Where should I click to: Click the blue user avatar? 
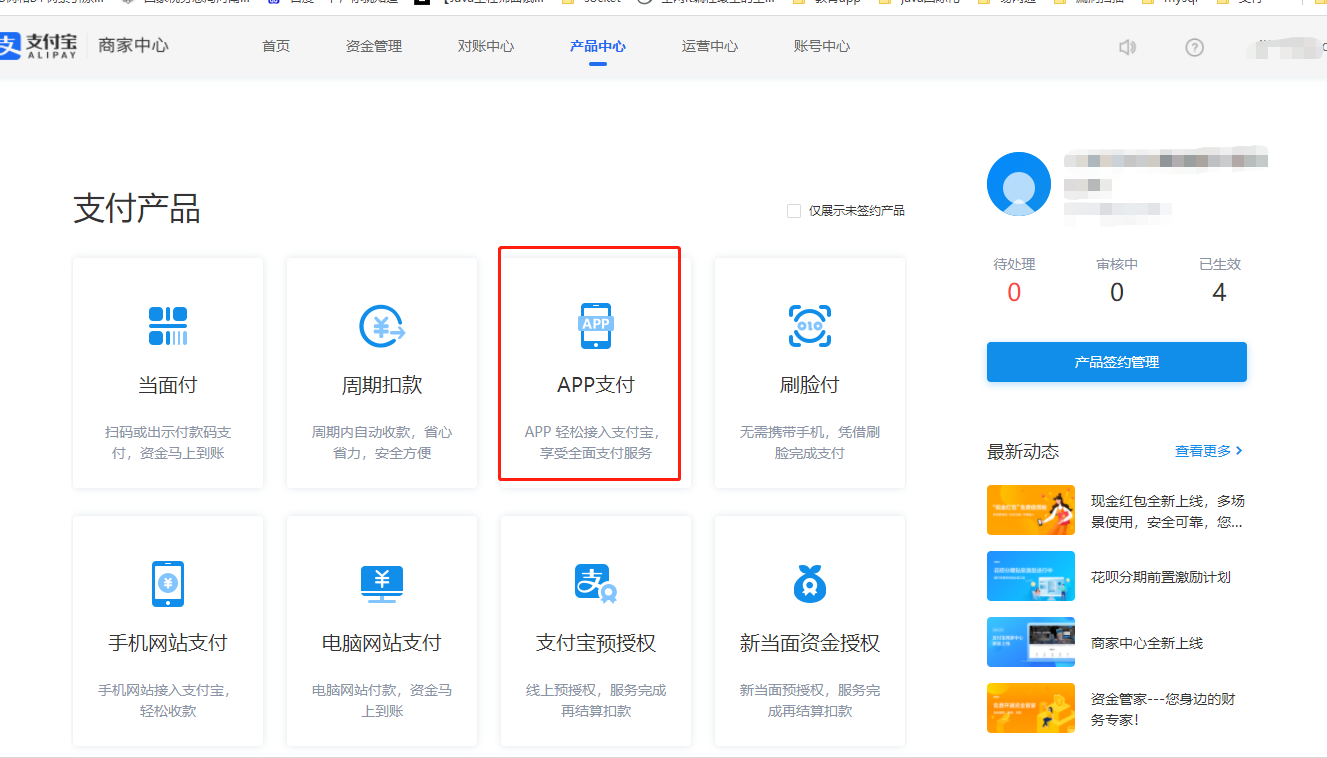(x=1019, y=184)
